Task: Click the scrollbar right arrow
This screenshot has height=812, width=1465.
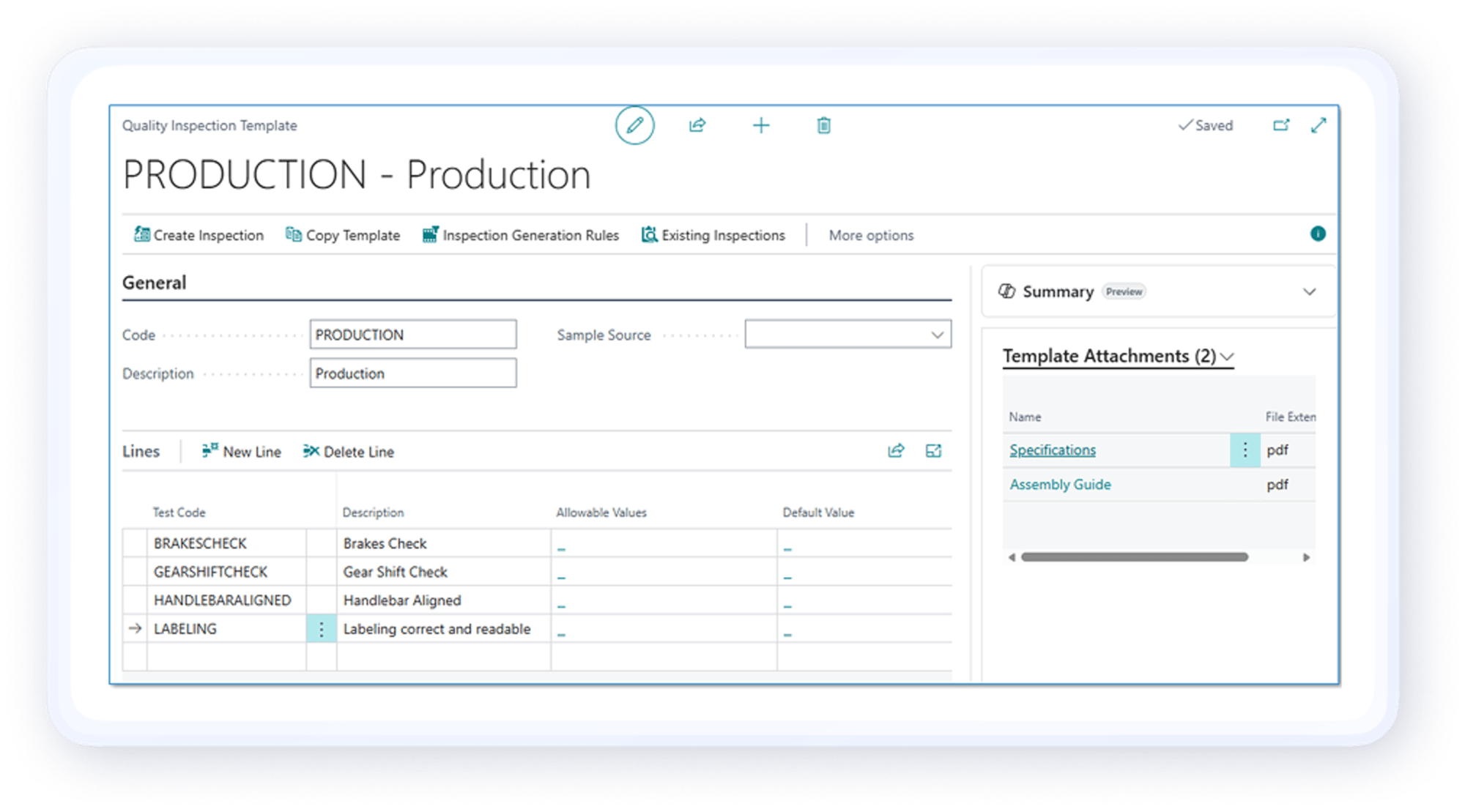Action: pyautogui.click(x=1306, y=557)
